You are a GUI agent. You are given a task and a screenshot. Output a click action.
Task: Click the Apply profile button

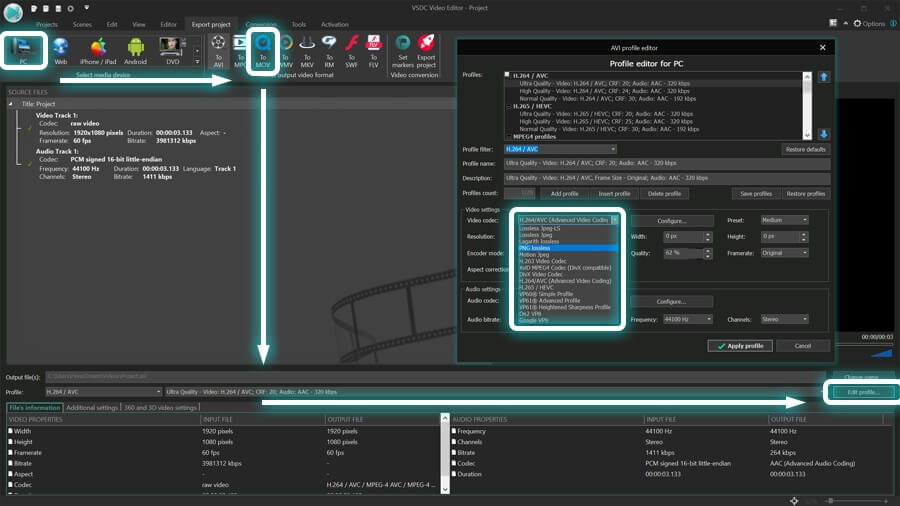click(740, 346)
